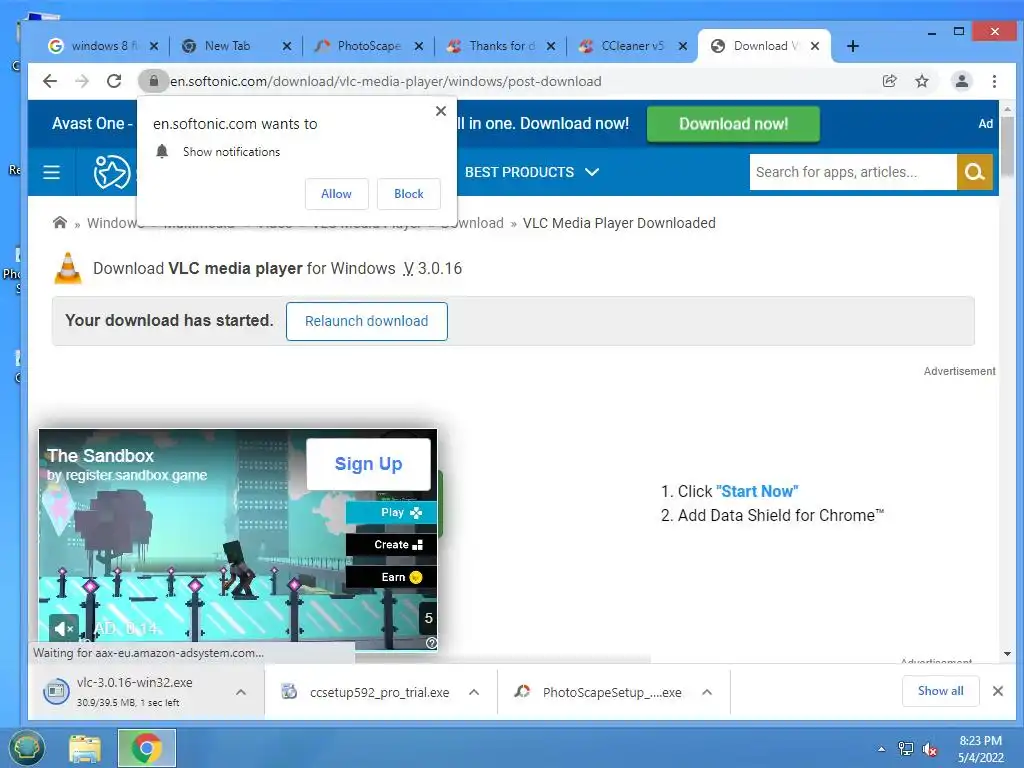Close the downloads shelf
This screenshot has height=768, width=1024.
click(x=997, y=691)
